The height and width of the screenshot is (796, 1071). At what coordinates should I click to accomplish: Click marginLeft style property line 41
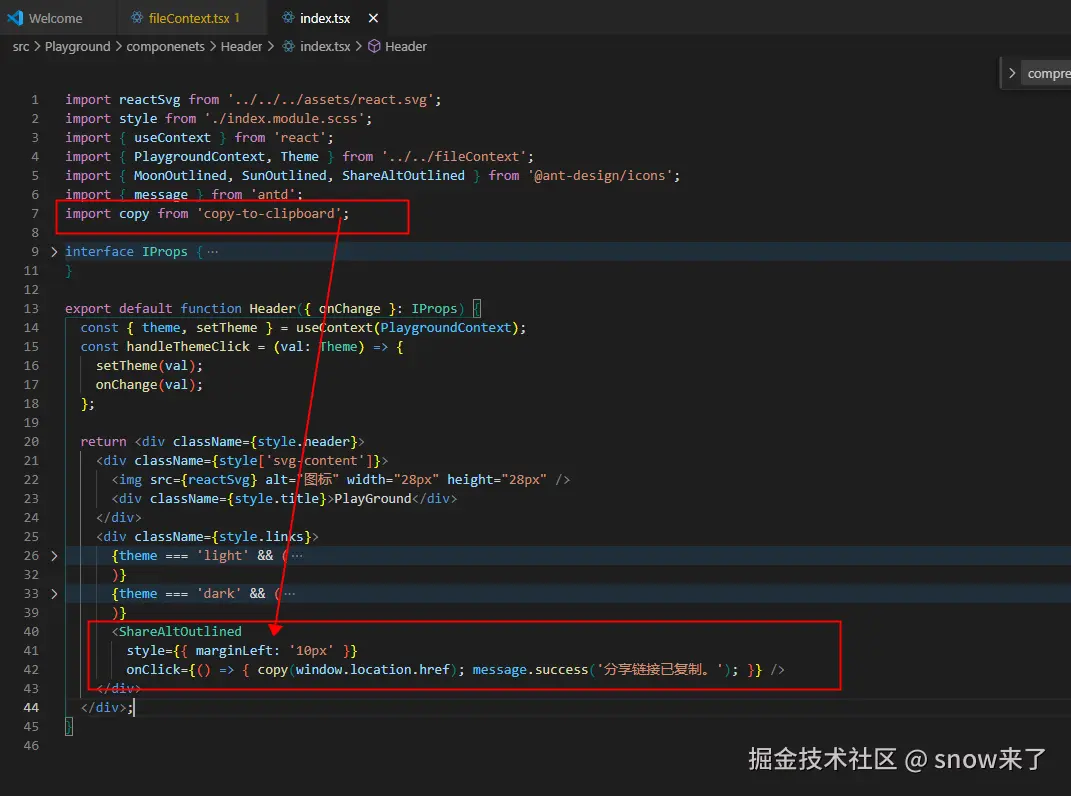[234, 650]
